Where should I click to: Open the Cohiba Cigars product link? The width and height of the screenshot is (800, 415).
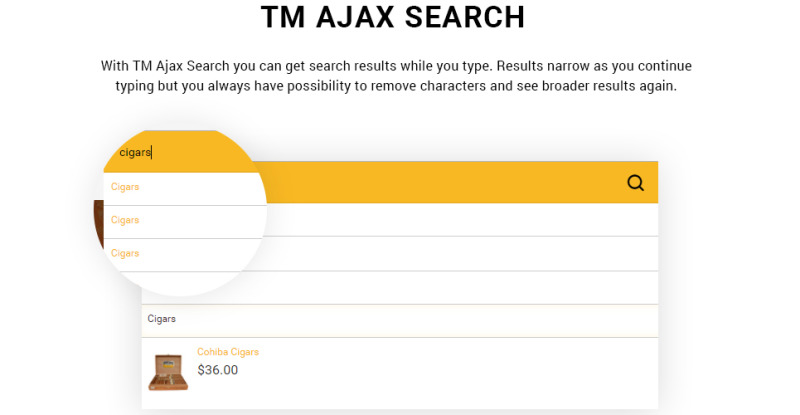tap(228, 352)
